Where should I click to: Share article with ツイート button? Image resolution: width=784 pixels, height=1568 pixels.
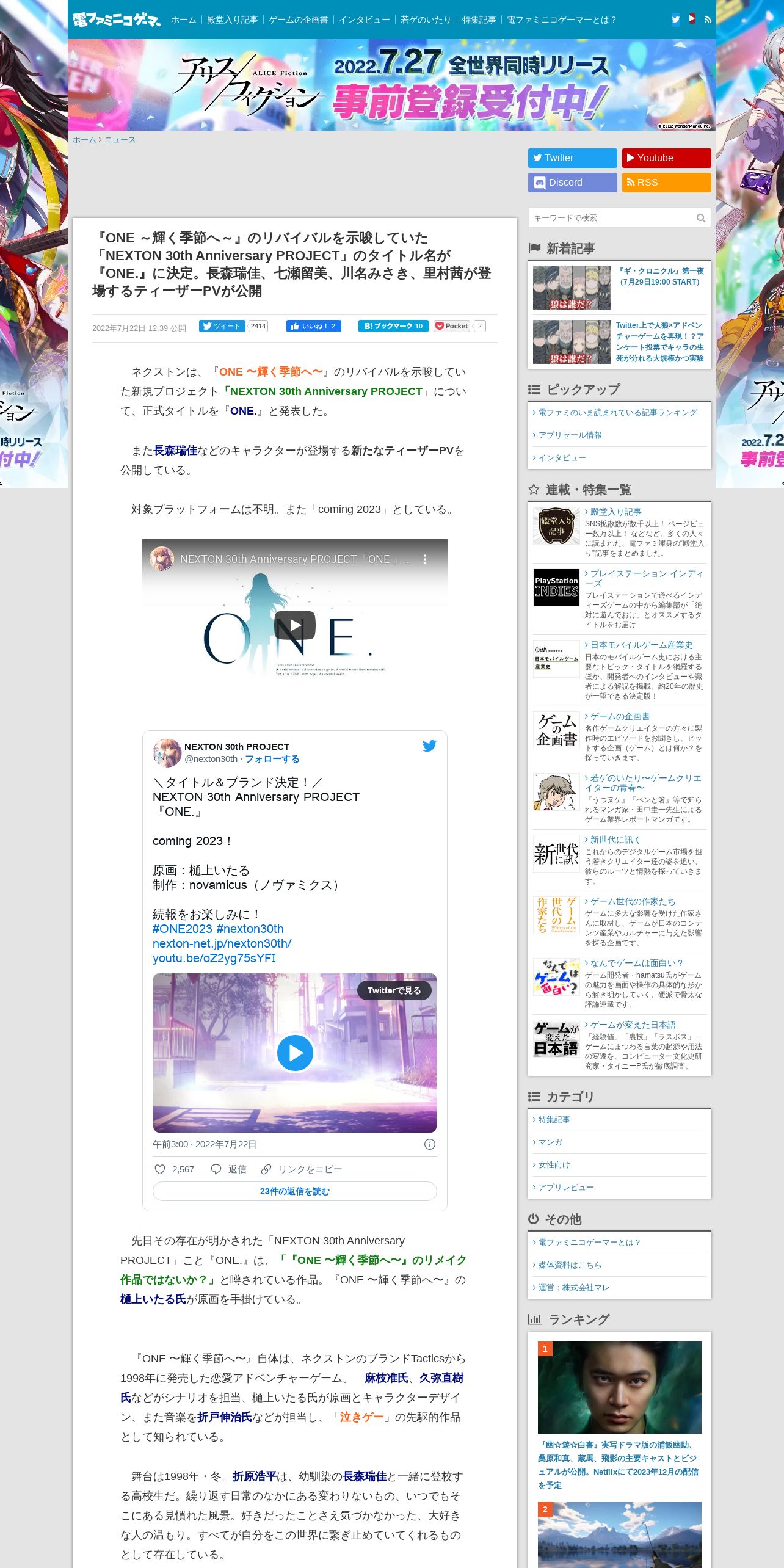[222, 326]
